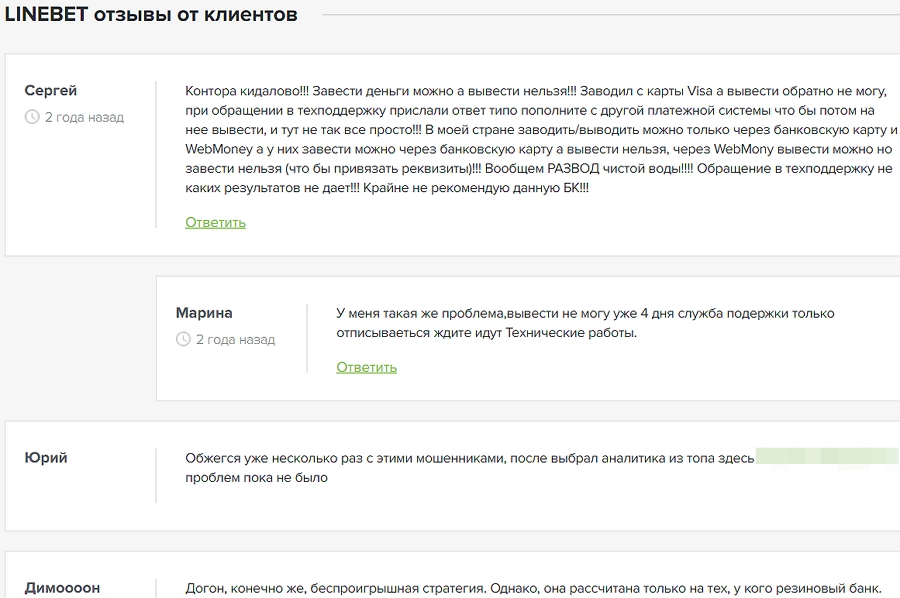Click the LINEBET отзывы от клиентов heading
This screenshot has width=900, height=598.
(151, 15)
